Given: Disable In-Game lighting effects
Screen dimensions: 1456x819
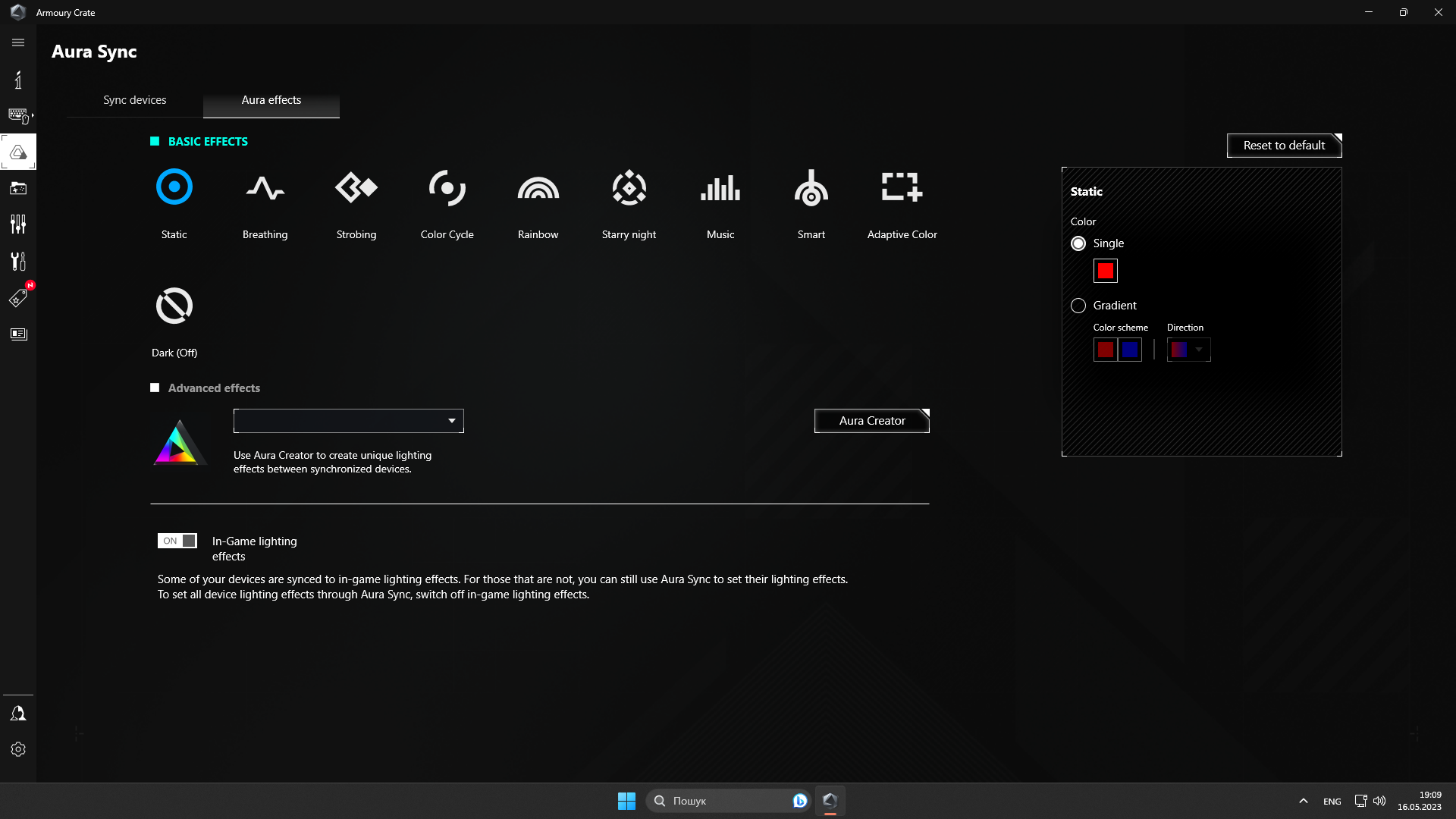Looking at the screenshot, I should click(177, 541).
